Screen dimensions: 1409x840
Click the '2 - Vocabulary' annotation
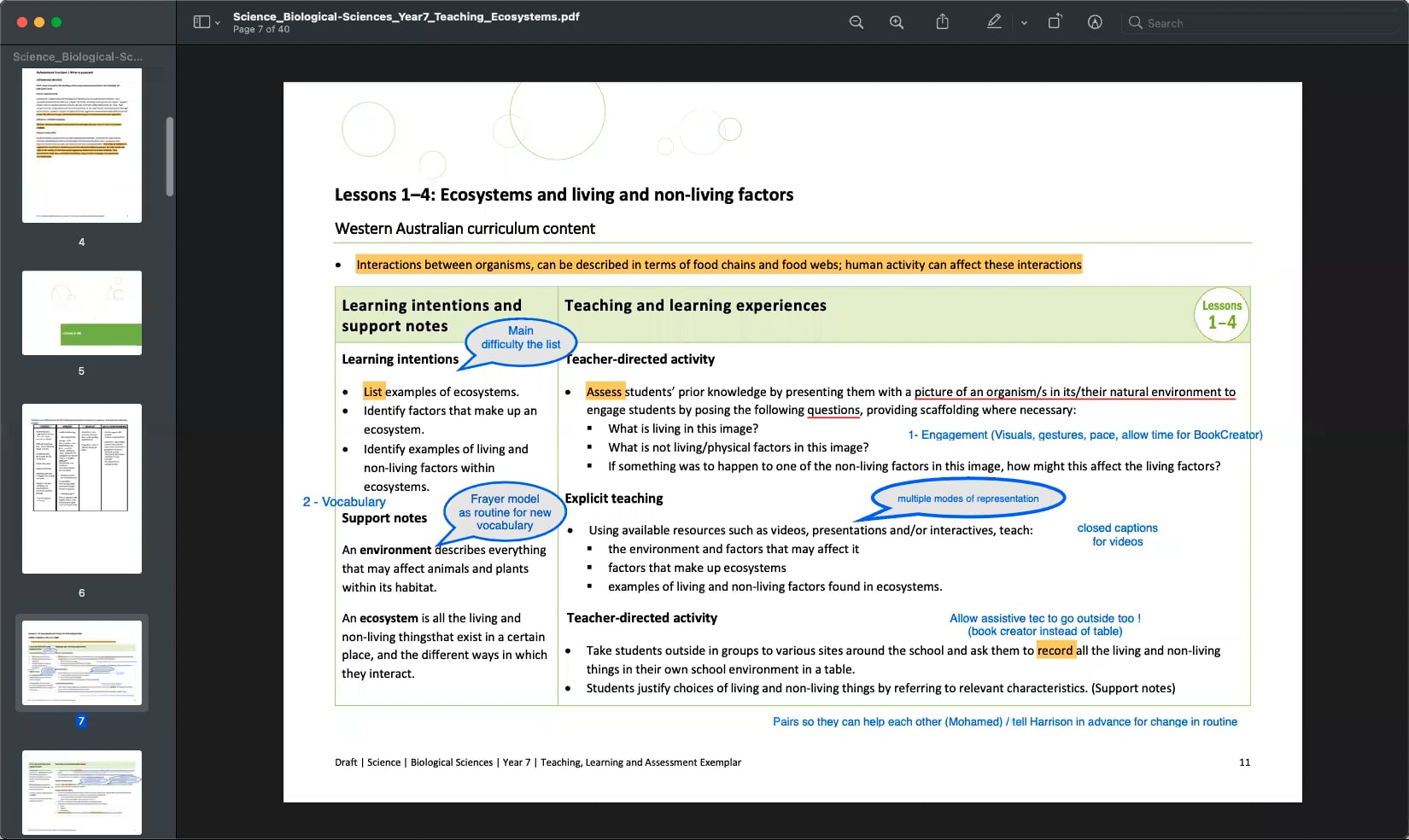coord(344,502)
